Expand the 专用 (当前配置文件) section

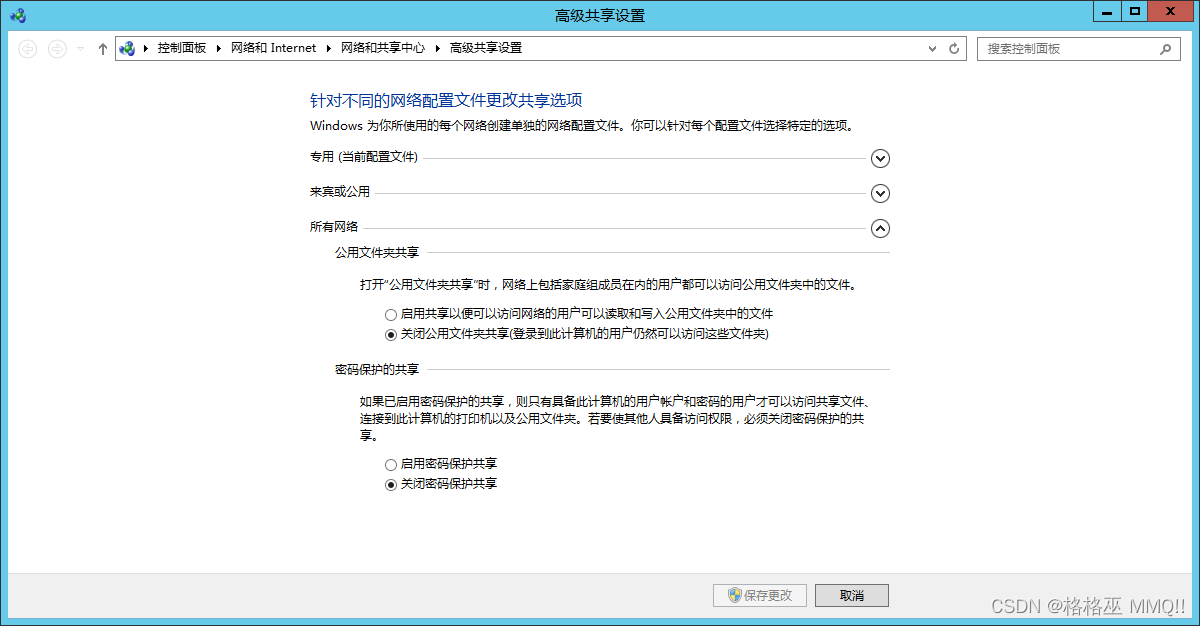(880, 158)
